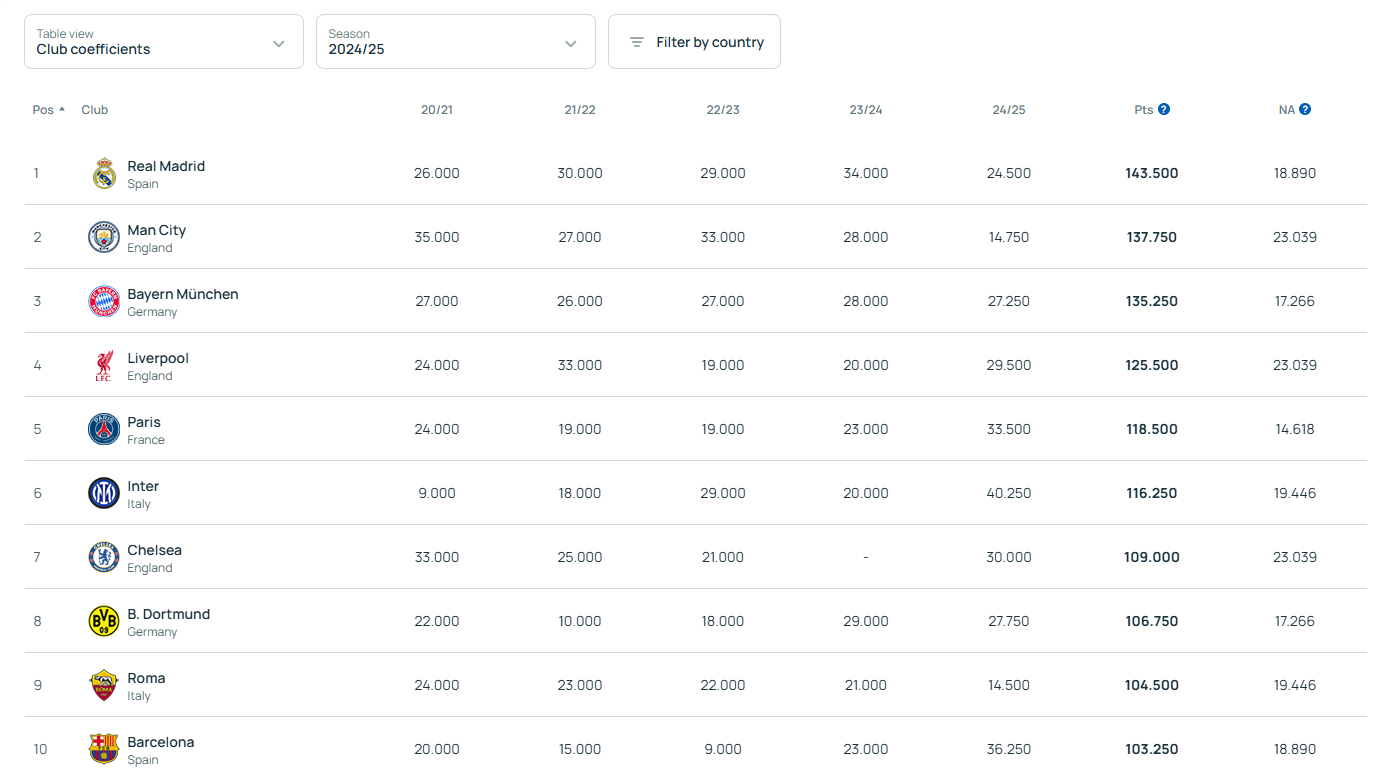The width and height of the screenshot is (1380, 784).
Task: Click the Pts column header label
Action: (x=1144, y=110)
